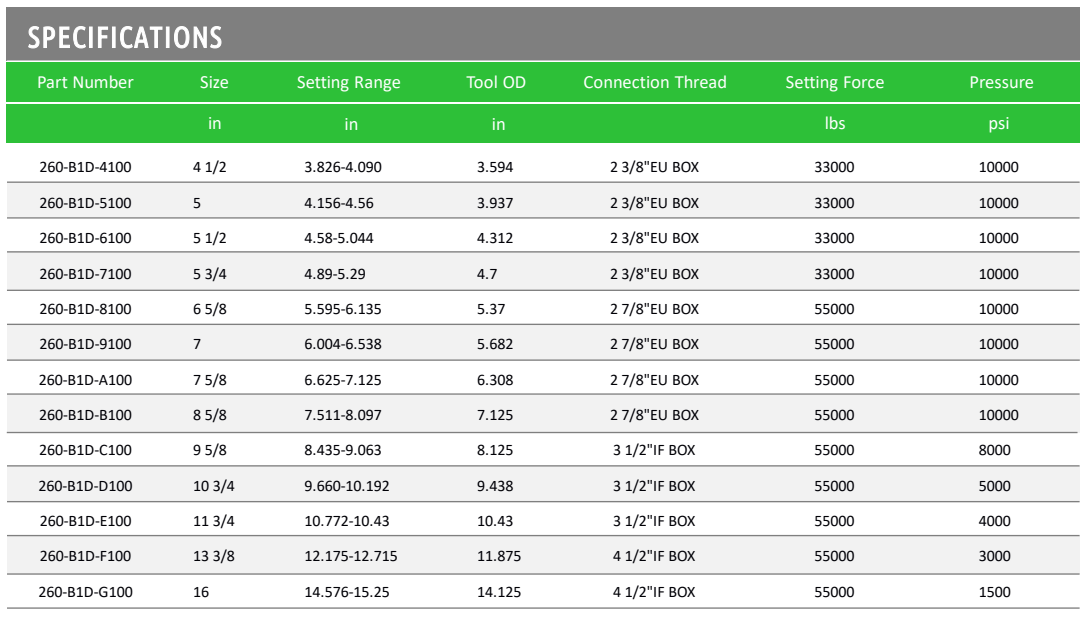The image size is (1085, 620).
Task: Select the Tool OD column header
Action: pyautogui.click(x=495, y=82)
